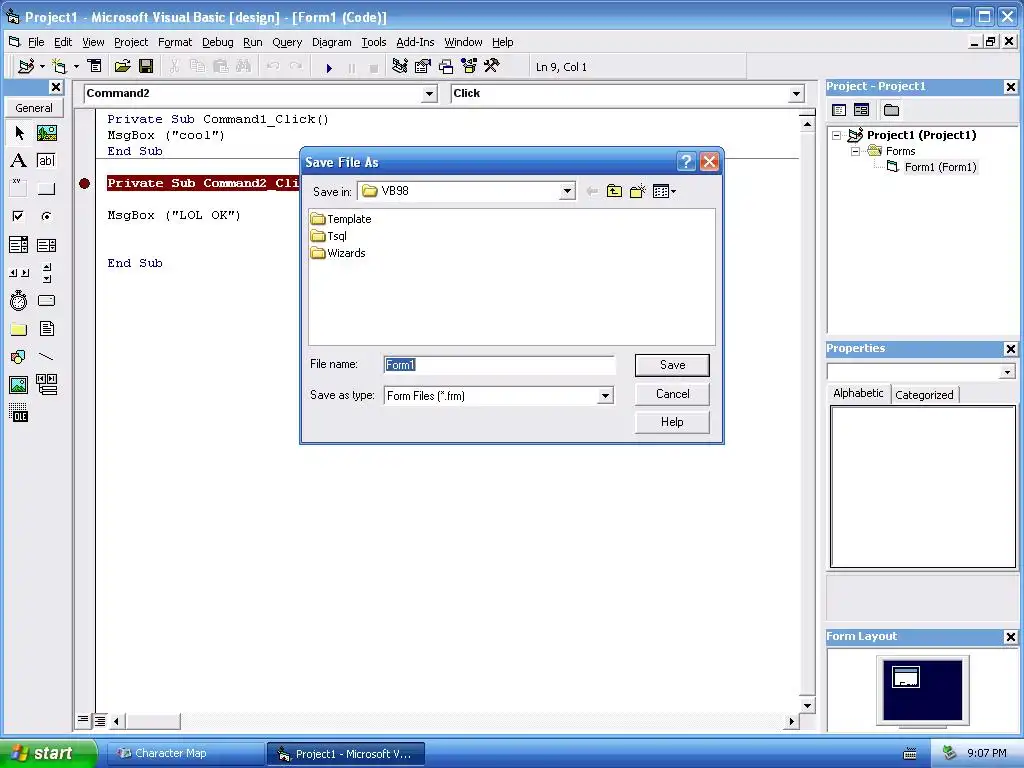Open the File menu
The image size is (1024, 768).
[36, 42]
